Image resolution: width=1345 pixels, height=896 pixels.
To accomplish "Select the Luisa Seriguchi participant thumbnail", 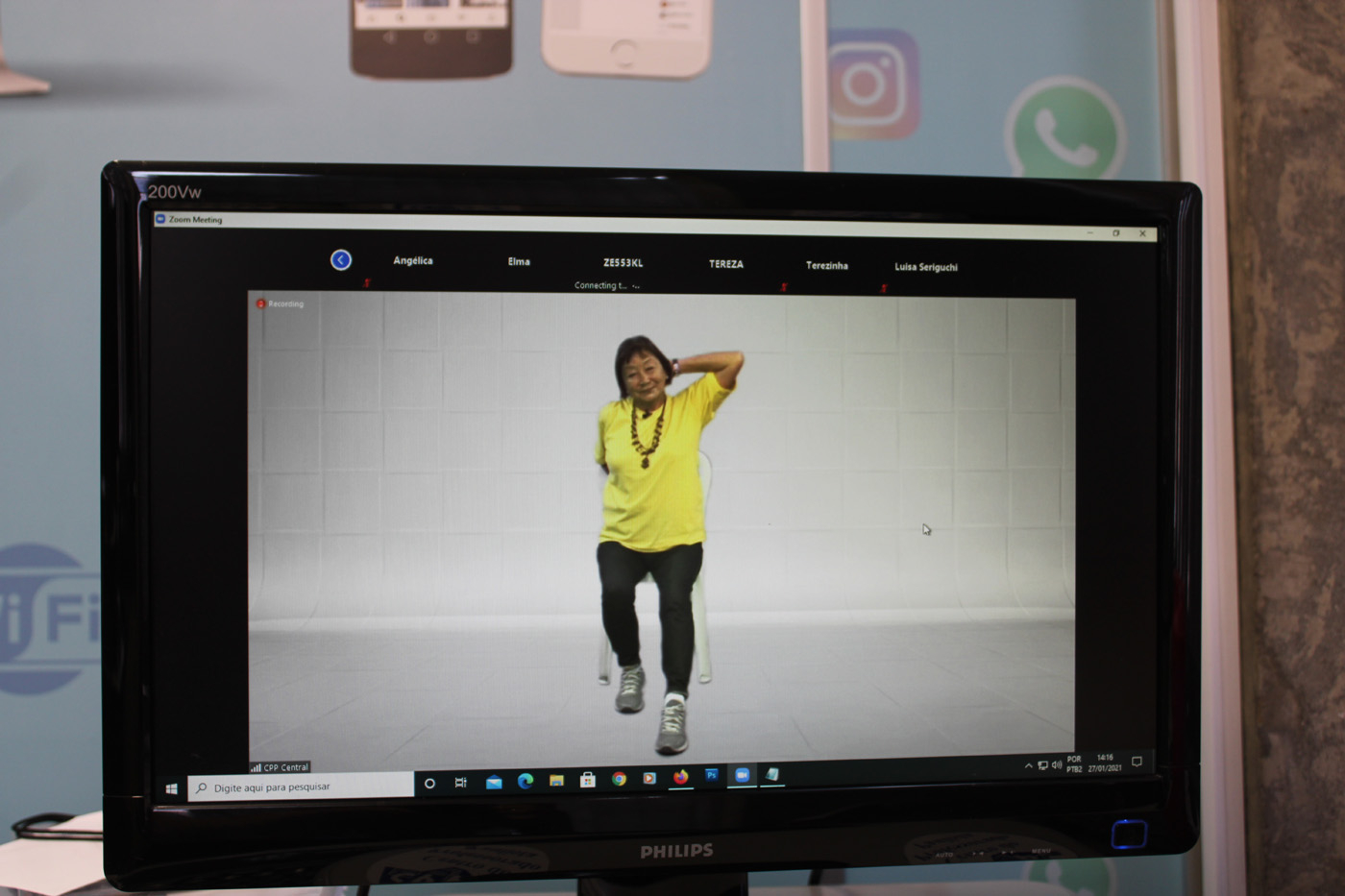I will (x=925, y=267).
